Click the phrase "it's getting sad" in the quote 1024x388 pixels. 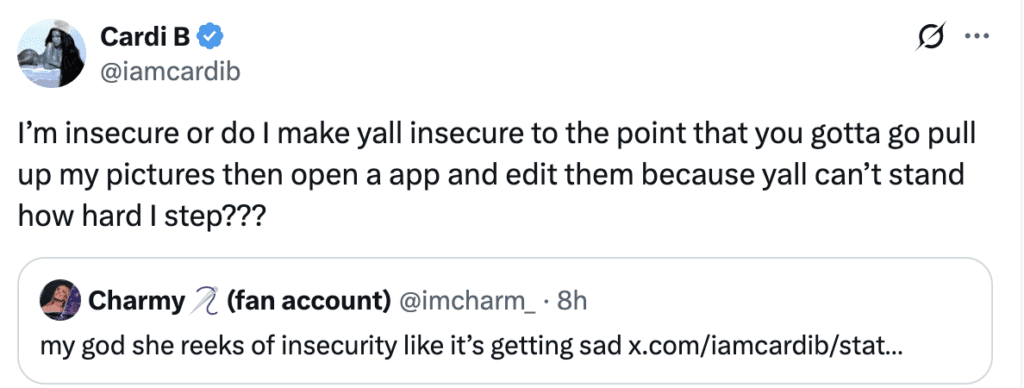tap(522, 344)
